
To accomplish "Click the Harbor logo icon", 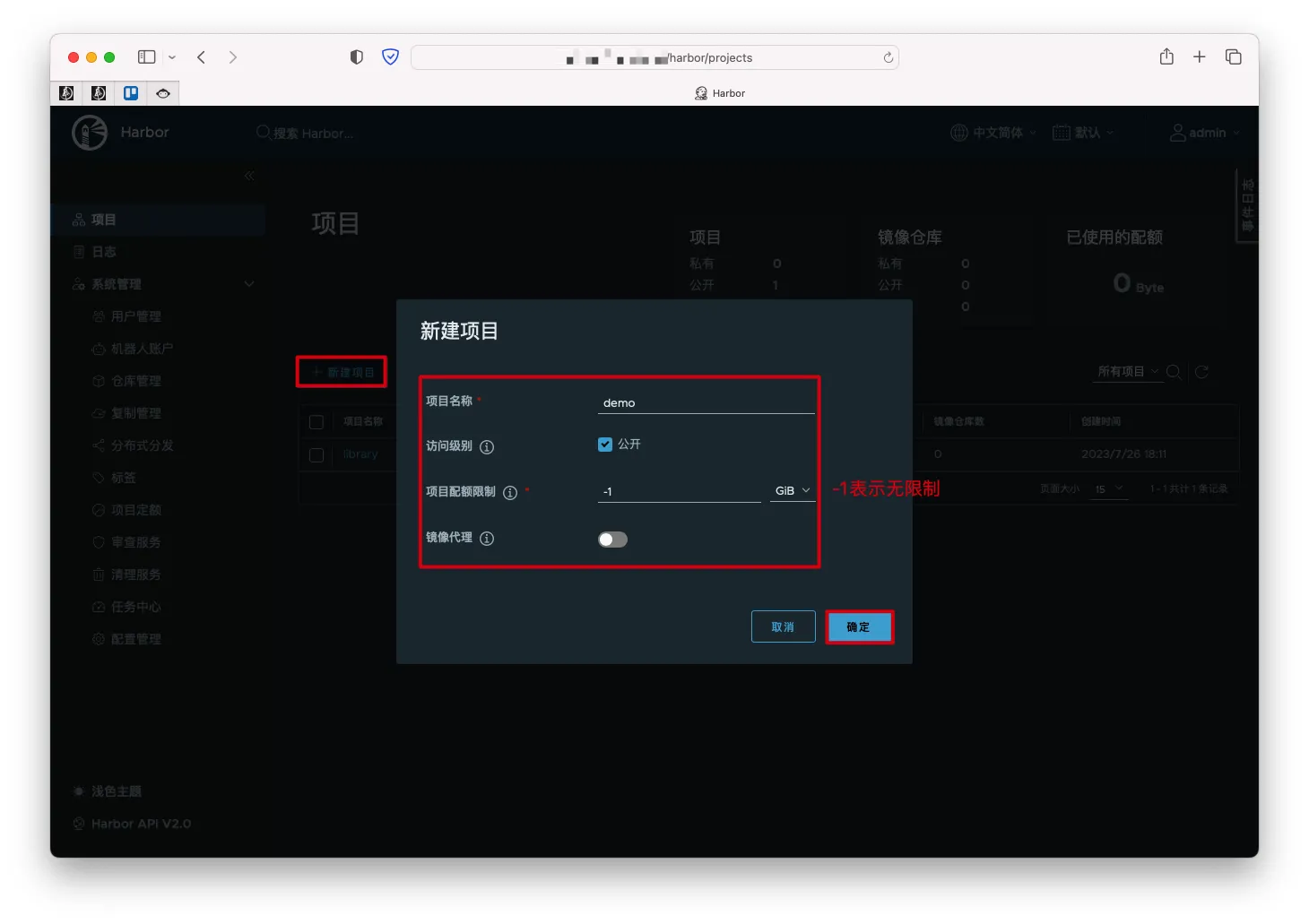I will coord(90,133).
